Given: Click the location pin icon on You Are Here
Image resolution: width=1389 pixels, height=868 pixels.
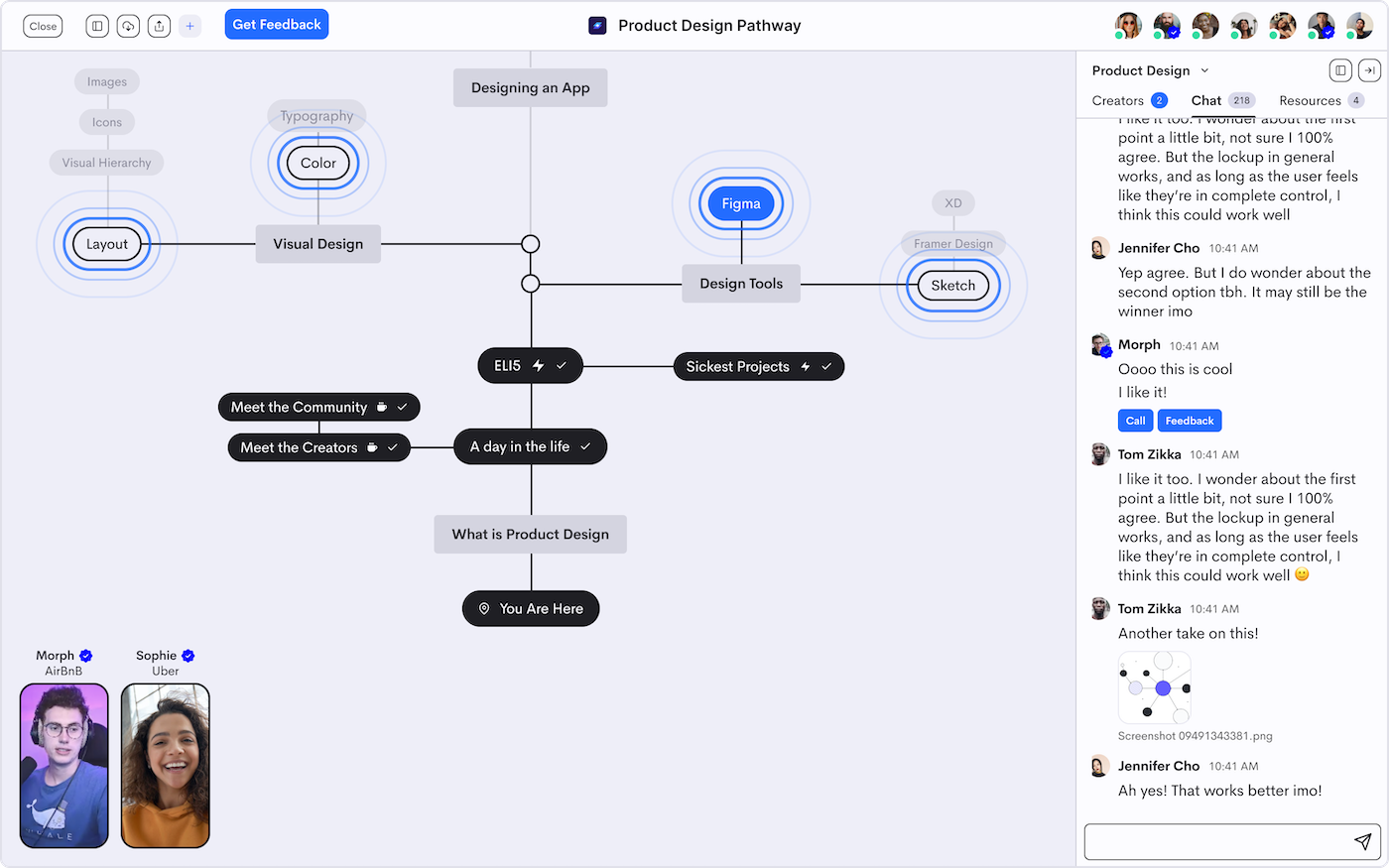Looking at the screenshot, I should 484,609.
